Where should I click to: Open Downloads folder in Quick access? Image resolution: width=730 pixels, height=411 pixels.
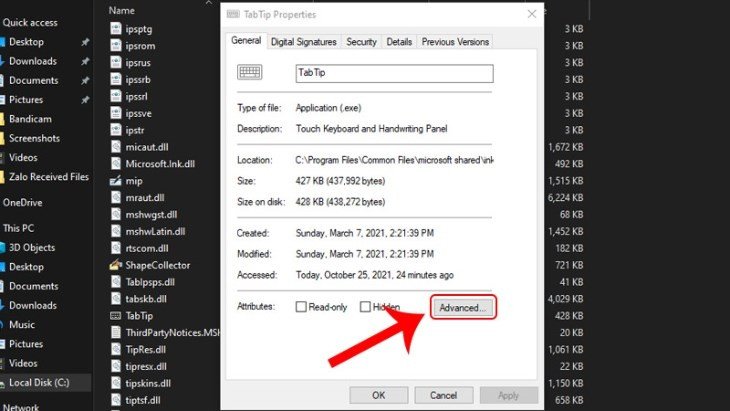click(x=33, y=61)
